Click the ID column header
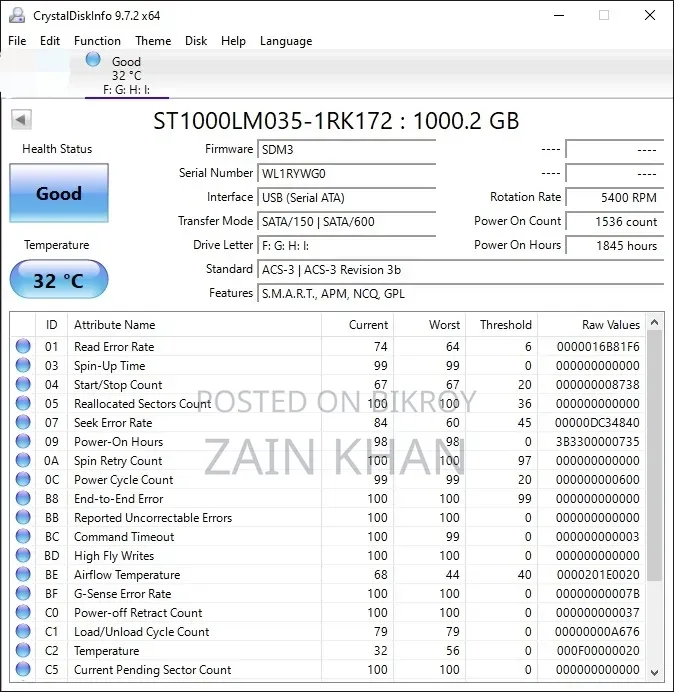Viewport: 674px width, 692px height. pyautogui.click(x=51, y=325)
